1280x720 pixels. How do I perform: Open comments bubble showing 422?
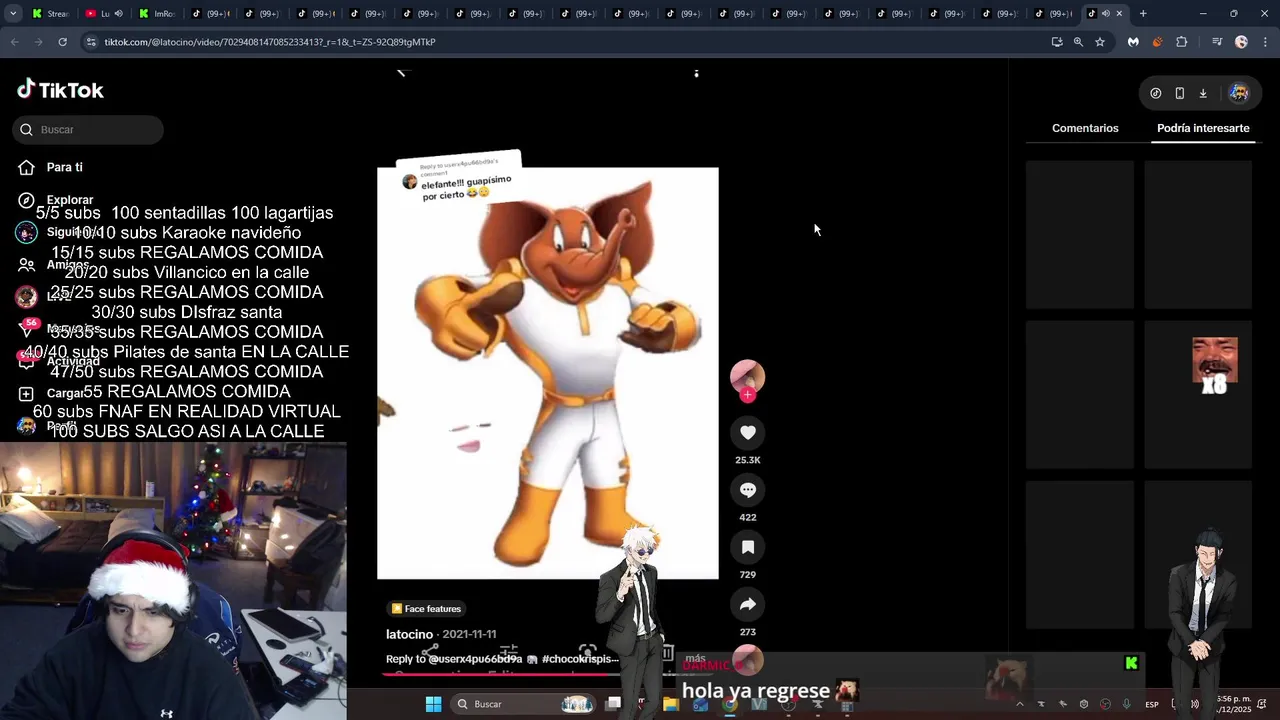click(x=747, y=490)
